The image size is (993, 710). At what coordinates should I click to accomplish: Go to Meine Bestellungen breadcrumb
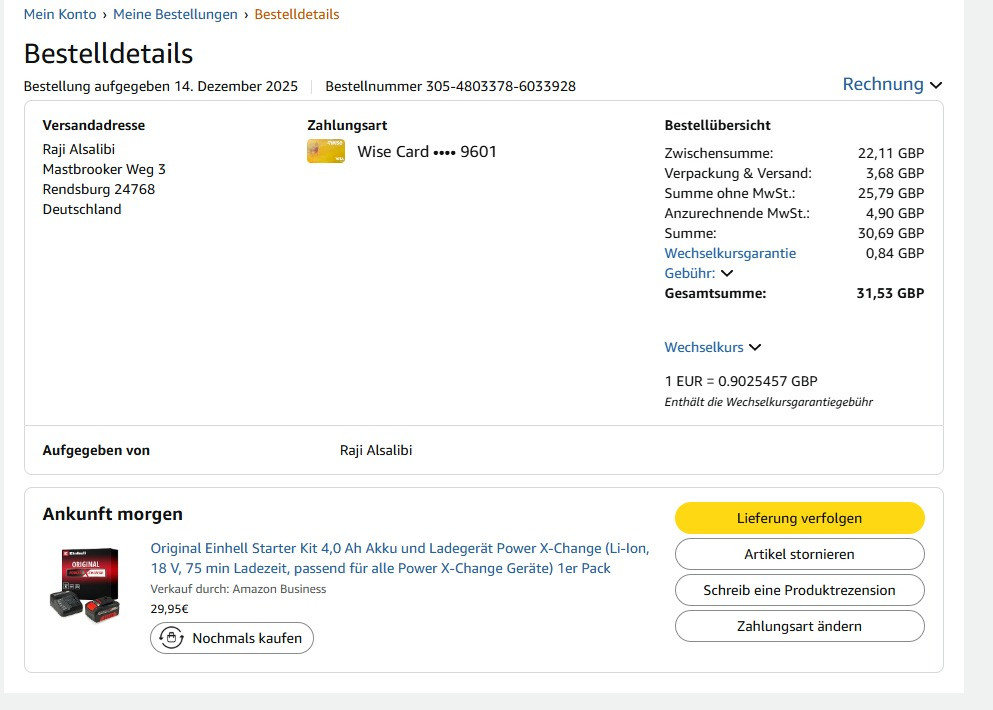tap(175, 14)
